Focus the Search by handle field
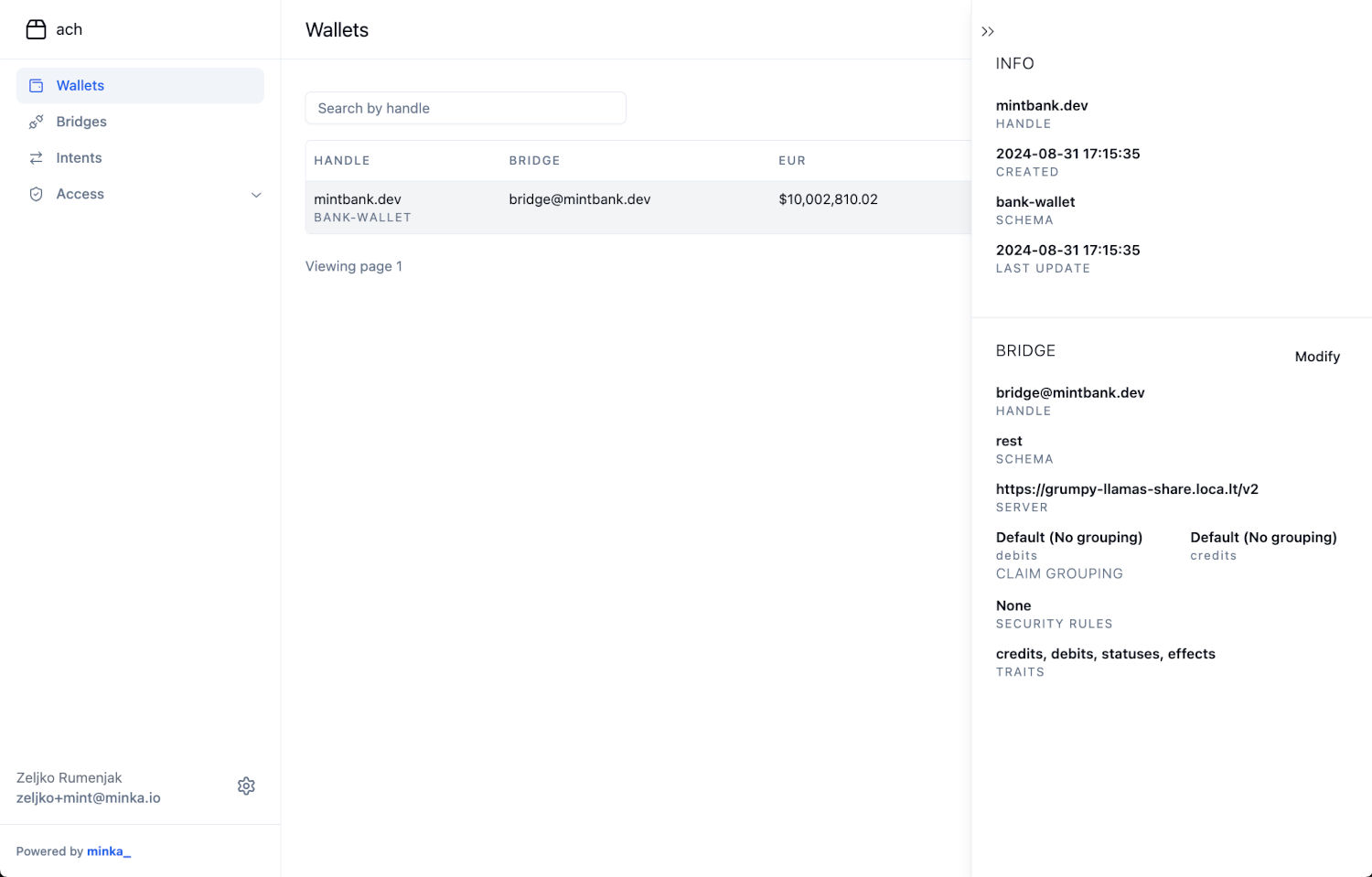 [x=466, y=108]
